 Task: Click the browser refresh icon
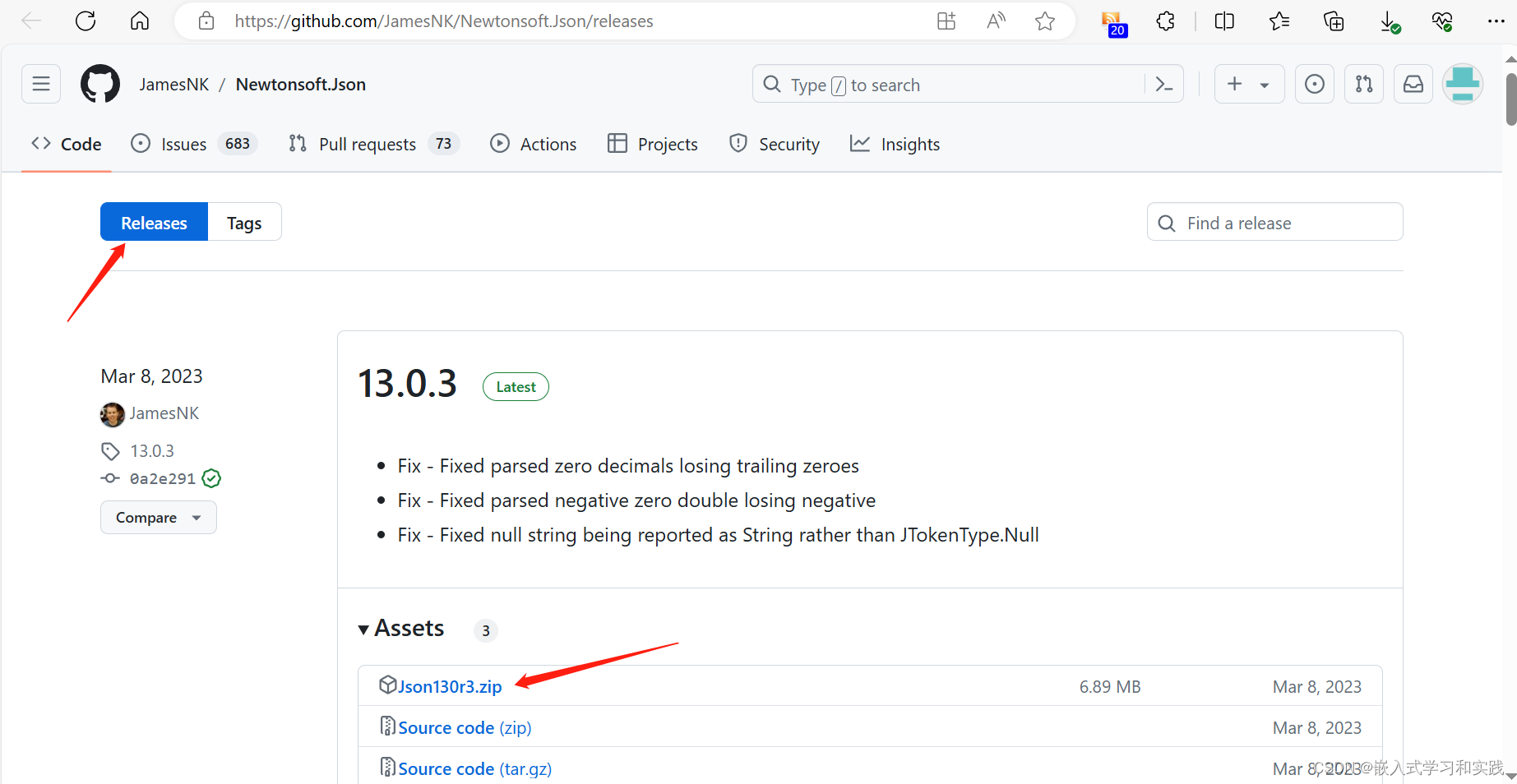coord(86,21)
